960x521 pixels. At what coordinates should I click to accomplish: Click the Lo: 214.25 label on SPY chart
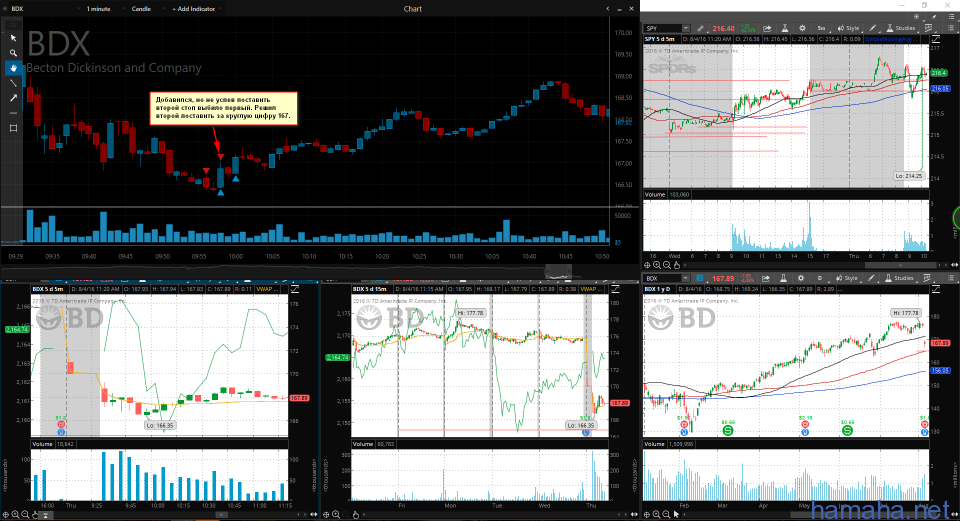coord(907,176)
